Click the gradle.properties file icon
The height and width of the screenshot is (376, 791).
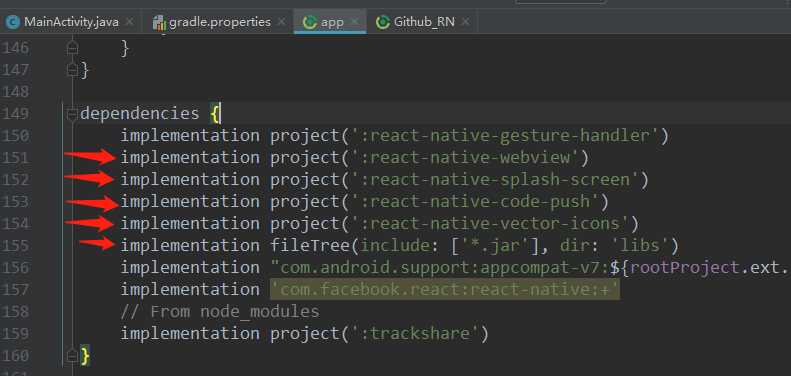pyautogui.click(x=159, y=23)
